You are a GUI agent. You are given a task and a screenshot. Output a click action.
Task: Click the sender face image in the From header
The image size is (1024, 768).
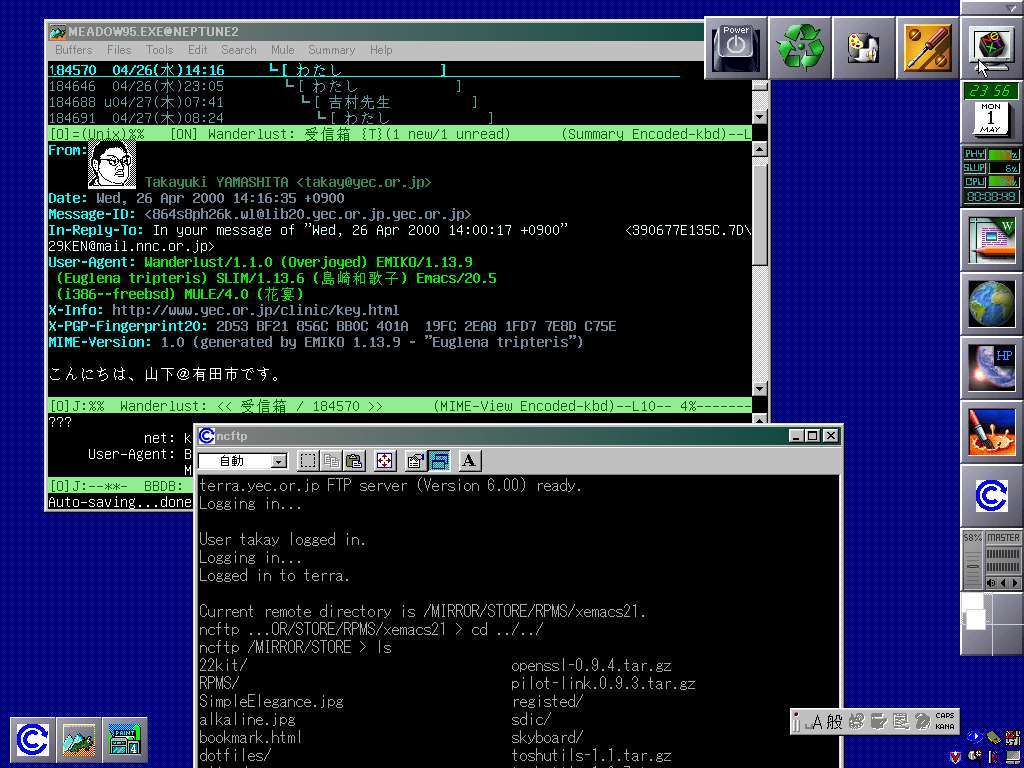coord(112,166)
